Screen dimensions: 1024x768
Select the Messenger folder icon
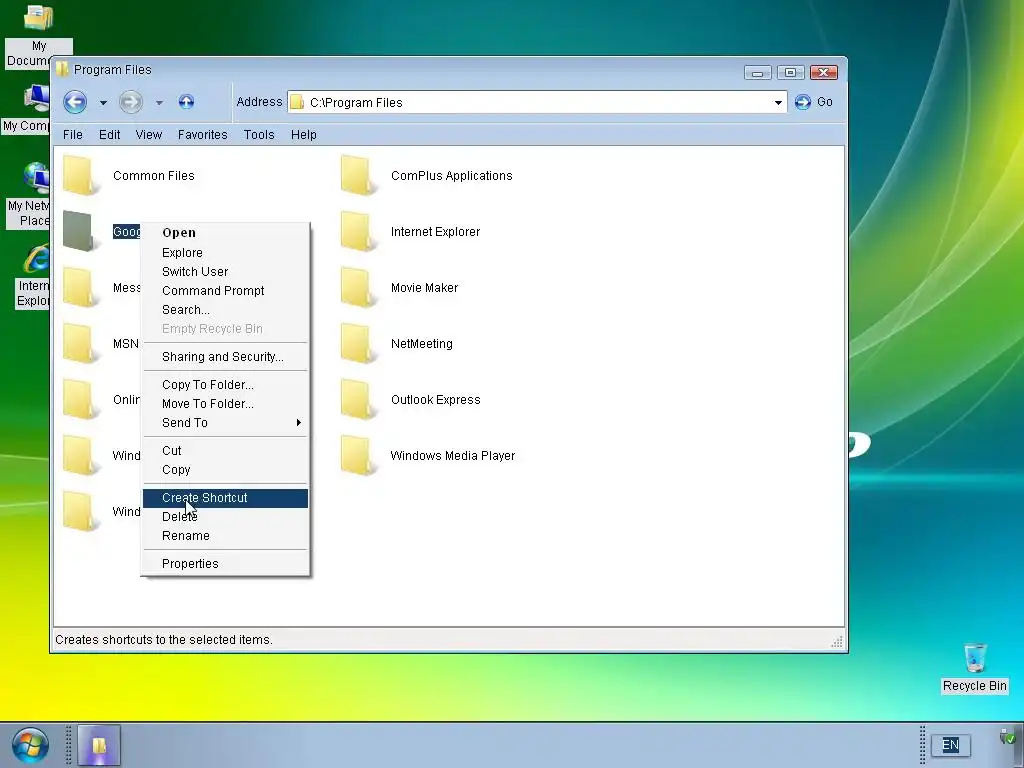point(80,287)
